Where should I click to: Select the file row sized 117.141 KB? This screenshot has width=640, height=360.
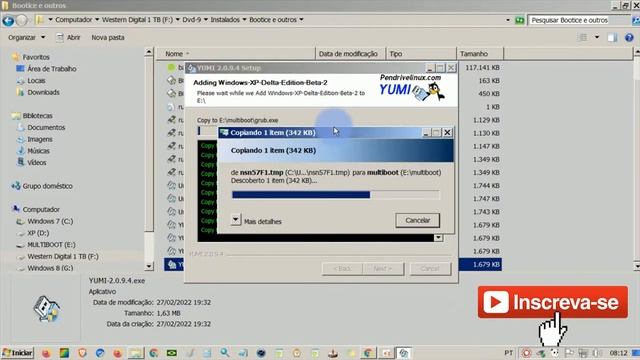pos(333,67)
